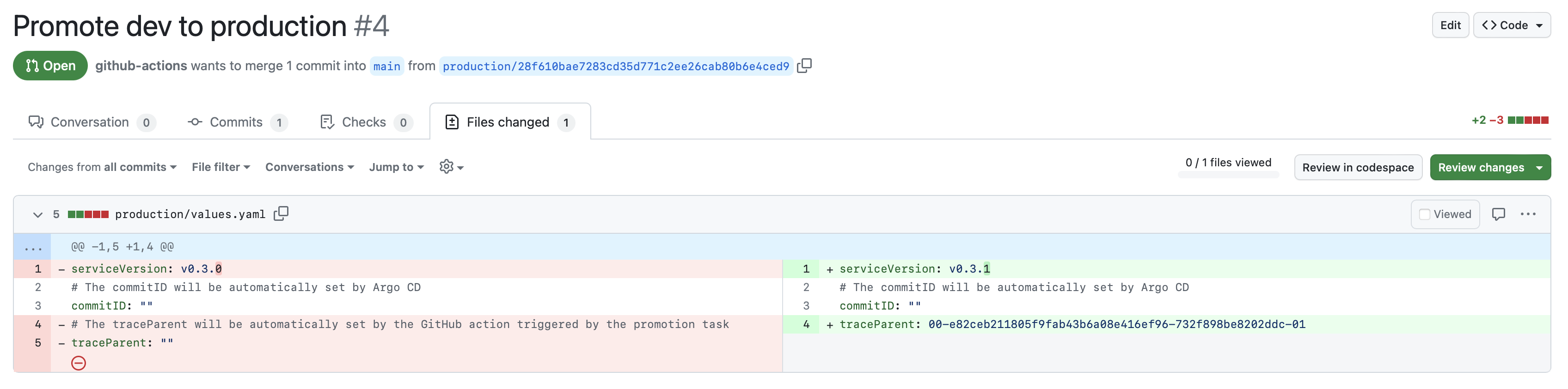Copy production/values.yaml file path
The width and height of the screenshot is (1568, 389).
[281, 214]
